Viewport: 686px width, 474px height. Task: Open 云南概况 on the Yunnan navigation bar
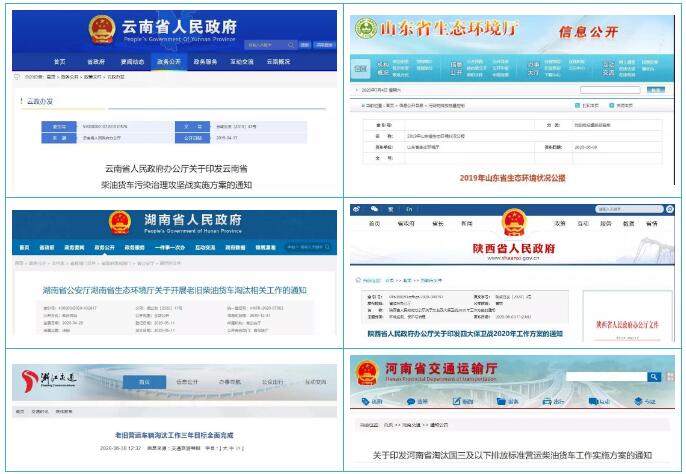pos(278,62)
